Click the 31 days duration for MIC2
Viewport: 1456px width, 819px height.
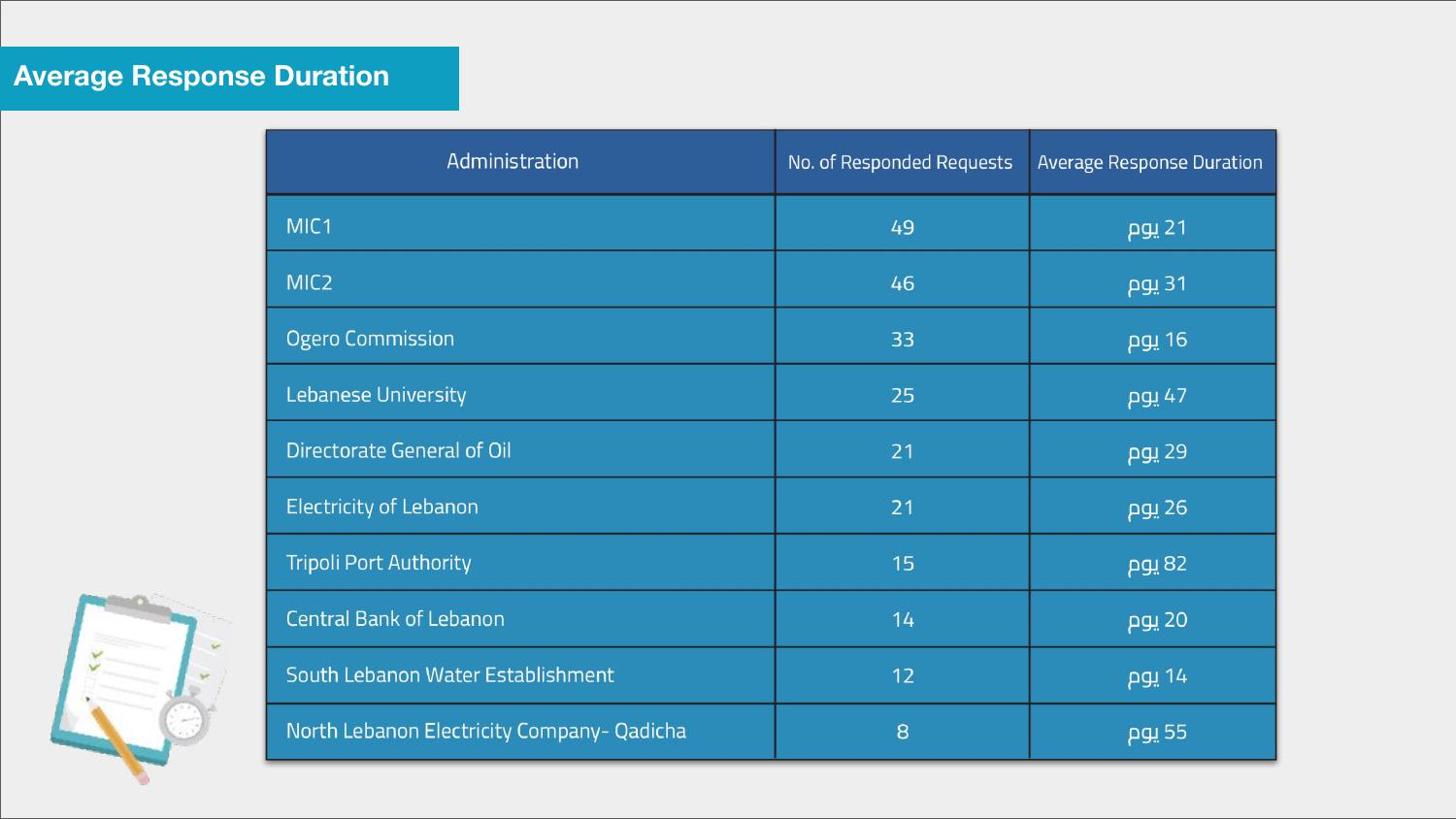[x=1157, y=284]
